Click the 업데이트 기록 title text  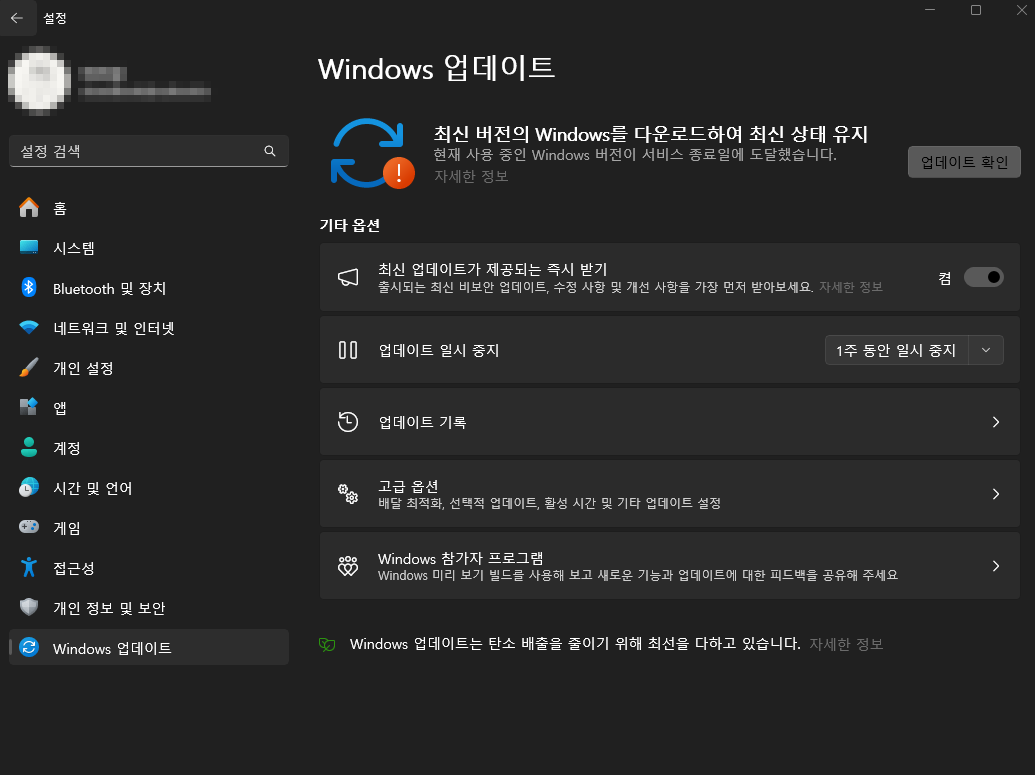tap(422, 422)
